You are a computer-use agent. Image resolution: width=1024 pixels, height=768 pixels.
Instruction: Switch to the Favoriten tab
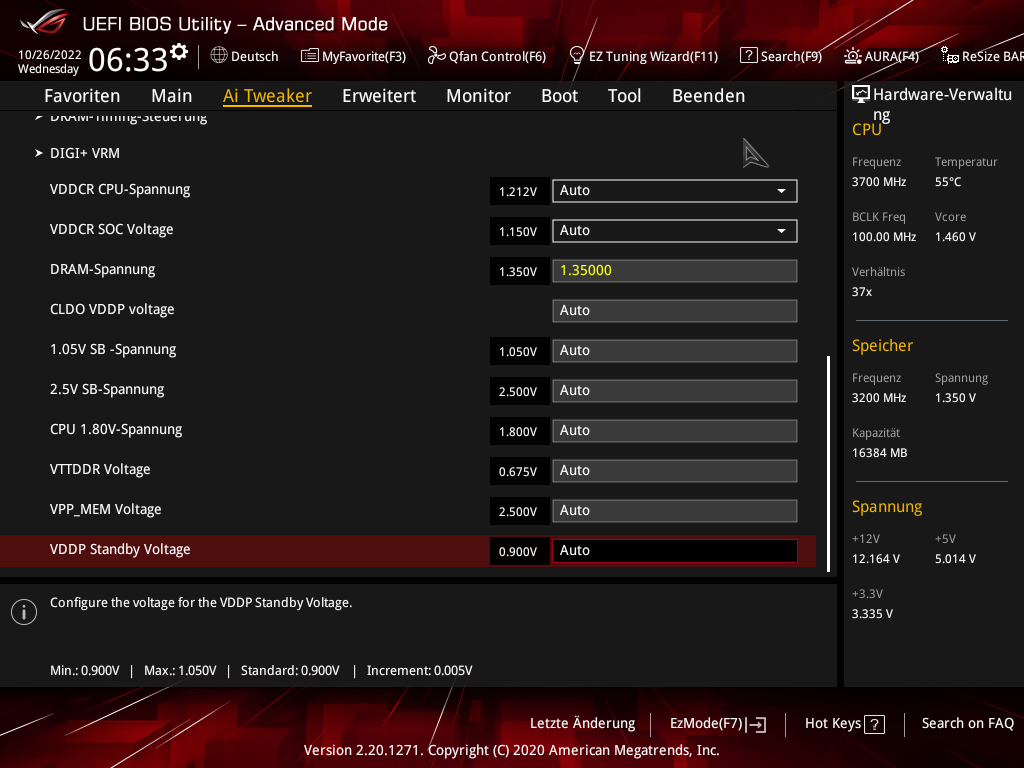tap(82, 96)
